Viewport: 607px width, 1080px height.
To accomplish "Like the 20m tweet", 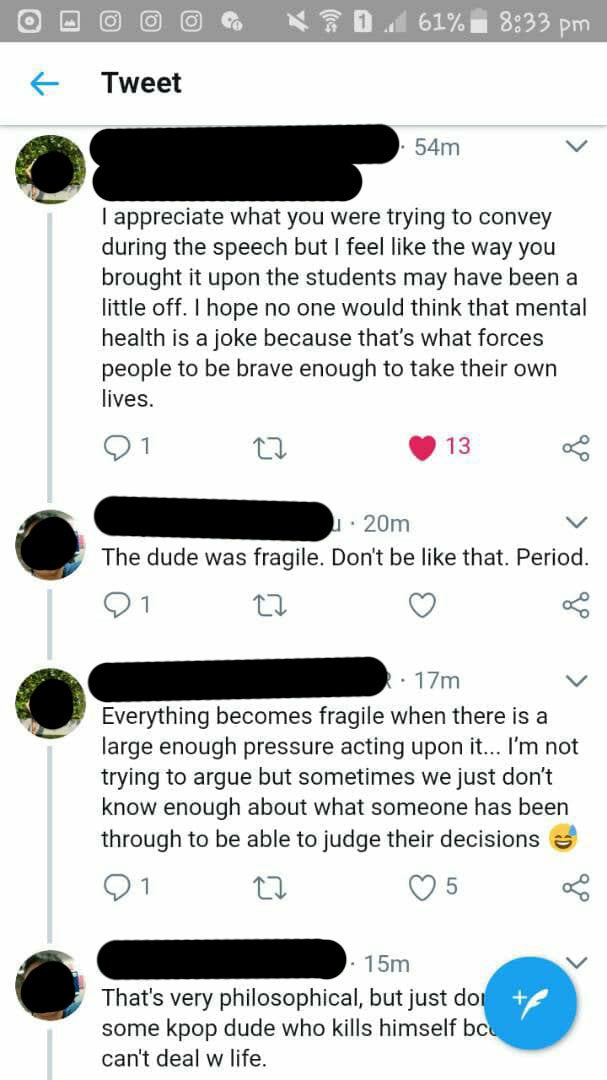I will pyautogui.click(x=423, y=604).
